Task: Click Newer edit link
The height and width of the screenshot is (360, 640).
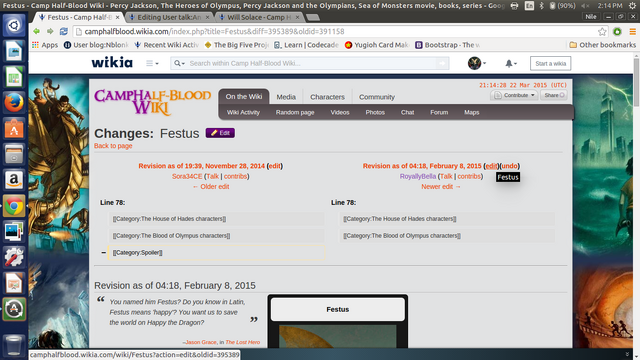Action: click(441, 187)
